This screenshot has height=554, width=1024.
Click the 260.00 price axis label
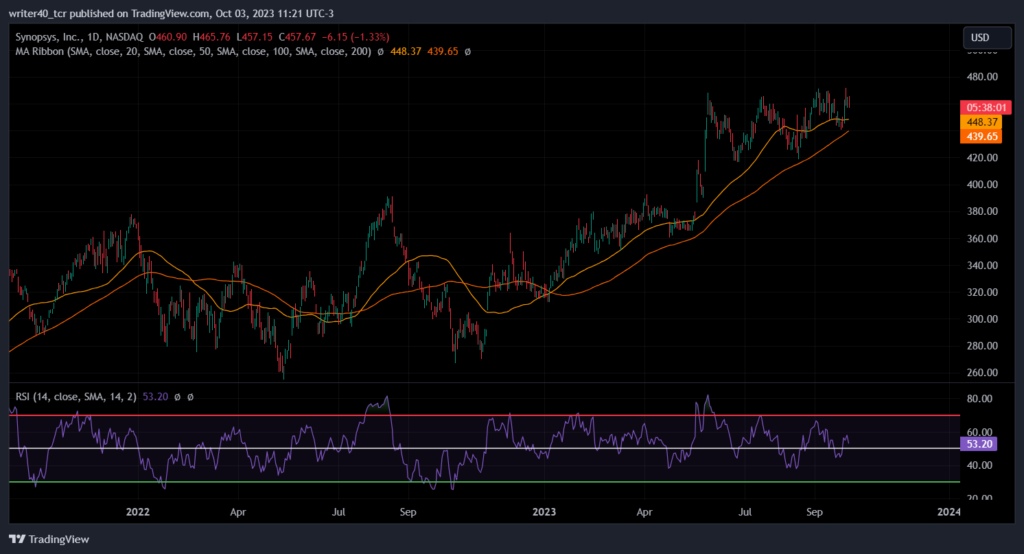click(x=982, y=372)
